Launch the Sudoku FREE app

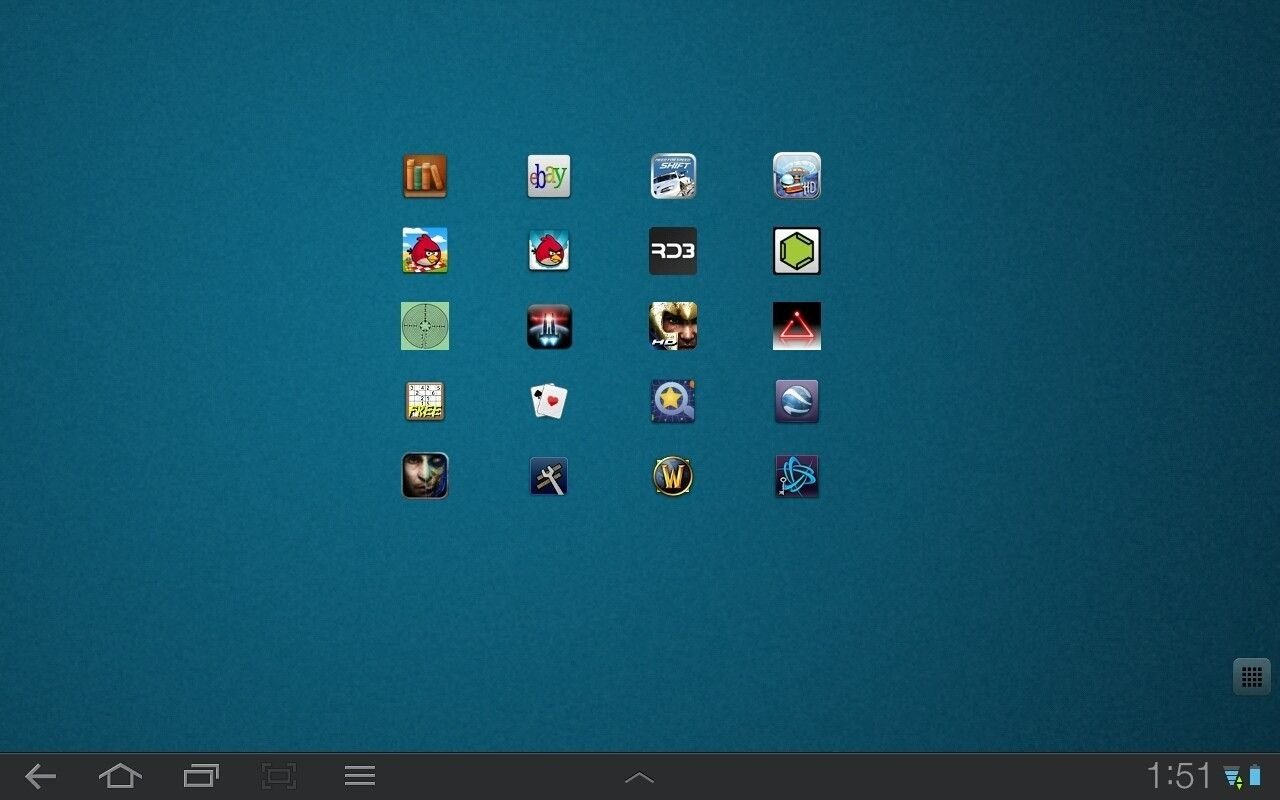425,401
